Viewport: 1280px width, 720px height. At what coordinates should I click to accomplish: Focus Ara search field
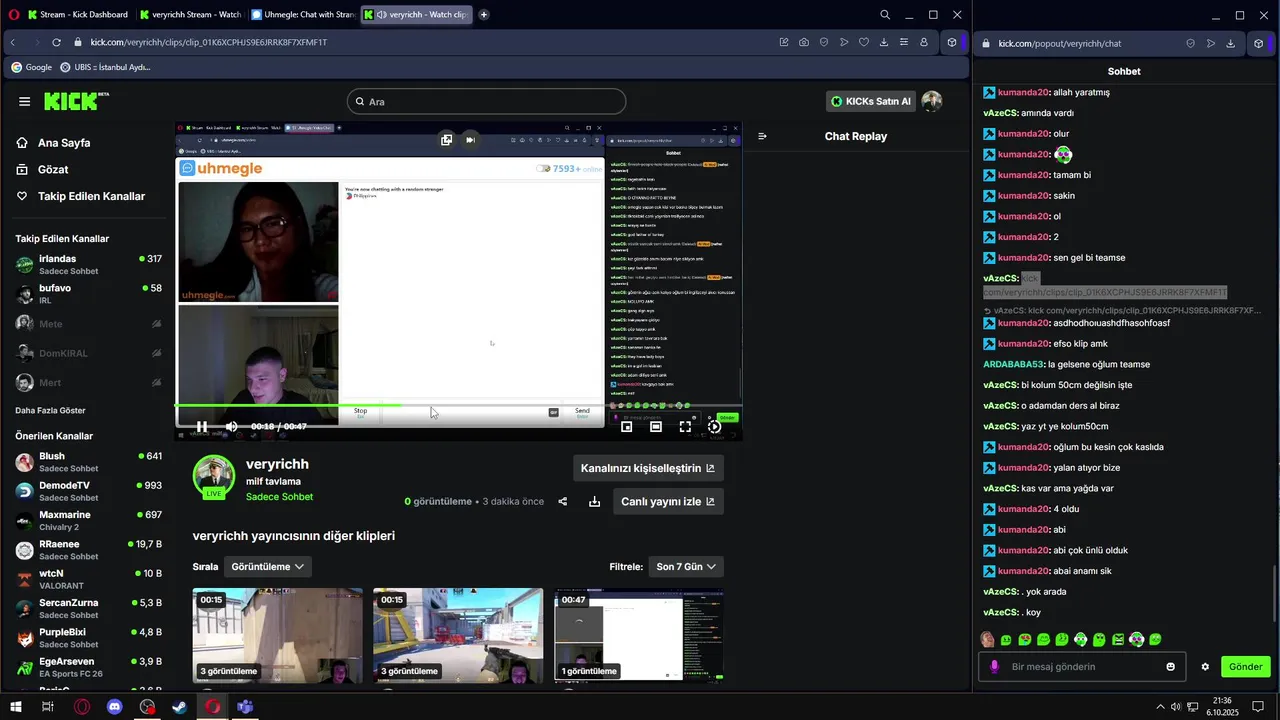(486, 101)
